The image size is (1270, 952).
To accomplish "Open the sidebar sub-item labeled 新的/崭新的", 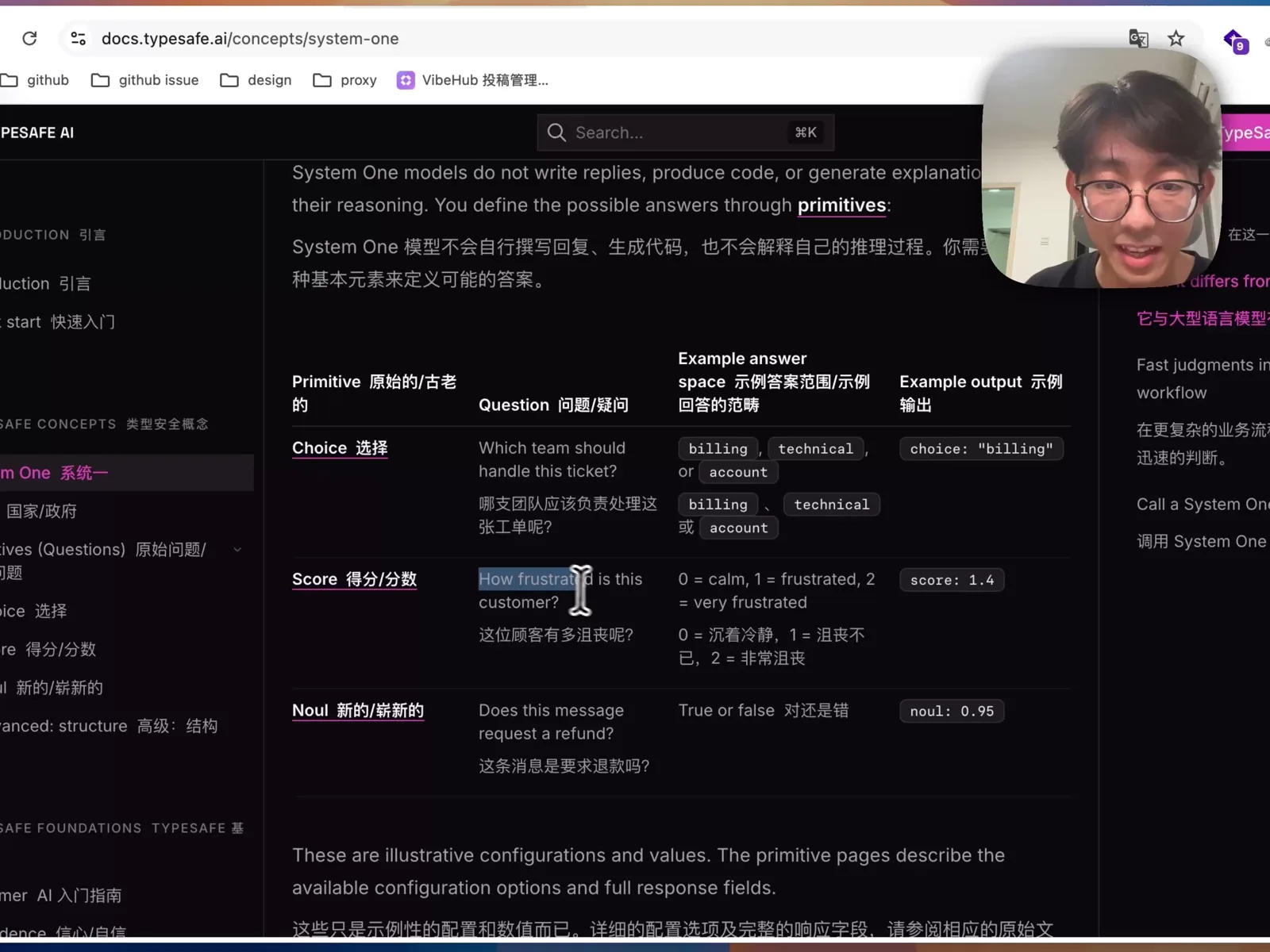I will 52,688.
